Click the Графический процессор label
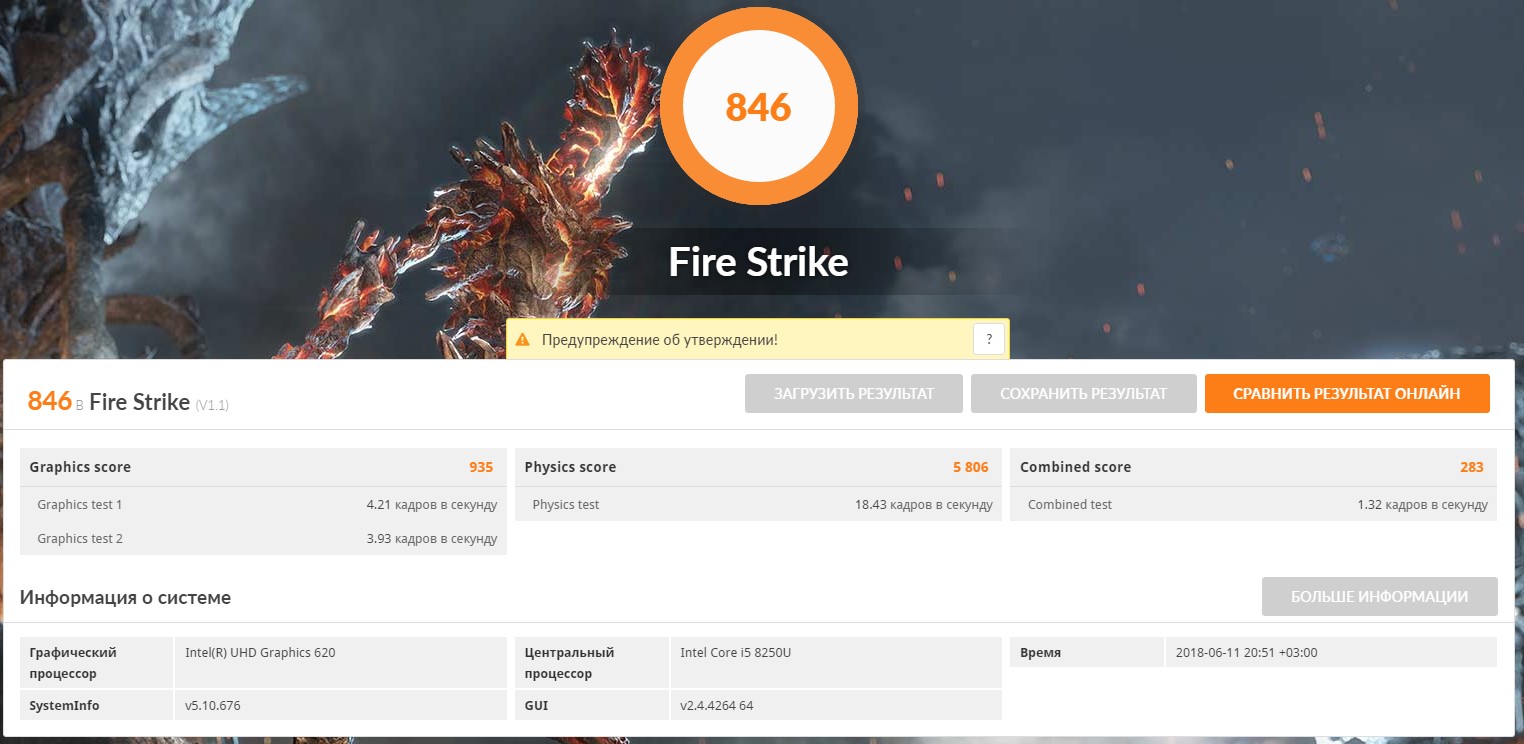 [x=73, y=663]
